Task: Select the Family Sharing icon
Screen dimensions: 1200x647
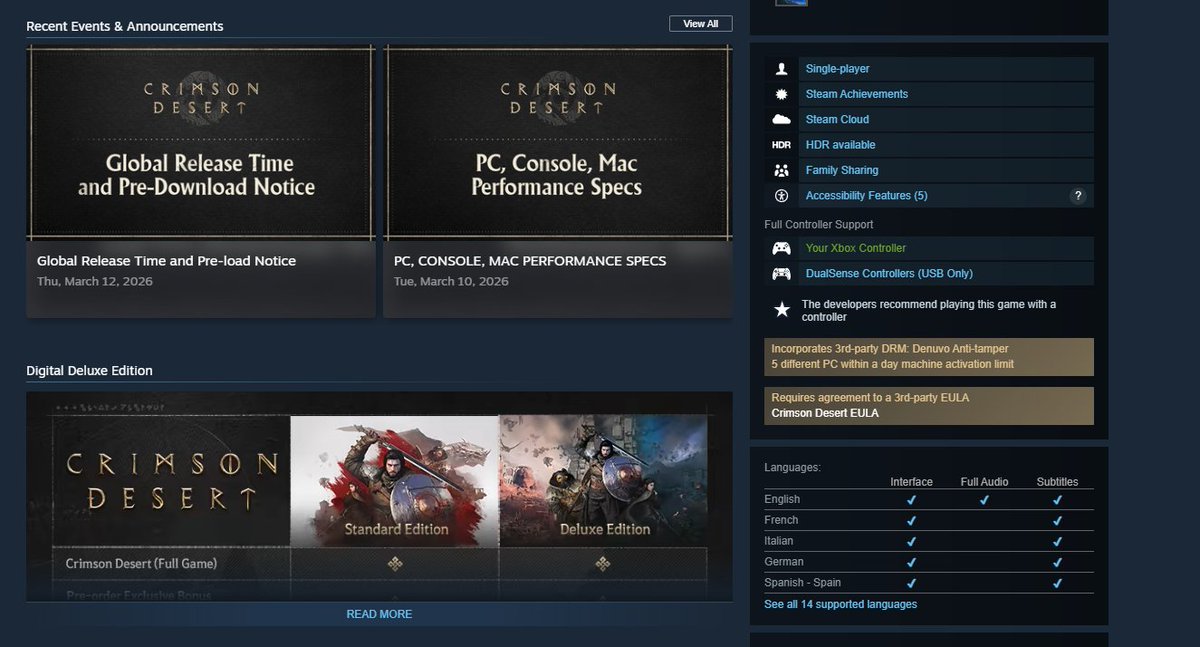Action: point(782,170)
